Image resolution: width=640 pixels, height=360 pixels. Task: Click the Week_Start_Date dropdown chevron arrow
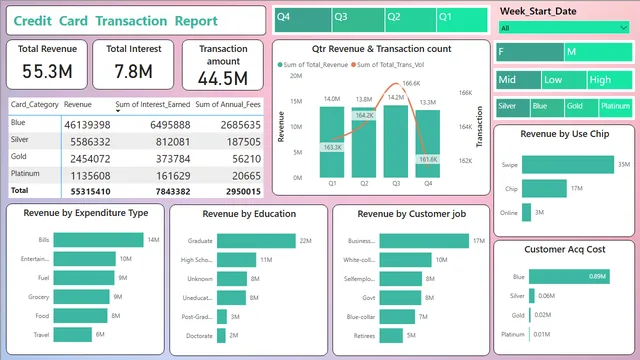click(x=623, y=28)
